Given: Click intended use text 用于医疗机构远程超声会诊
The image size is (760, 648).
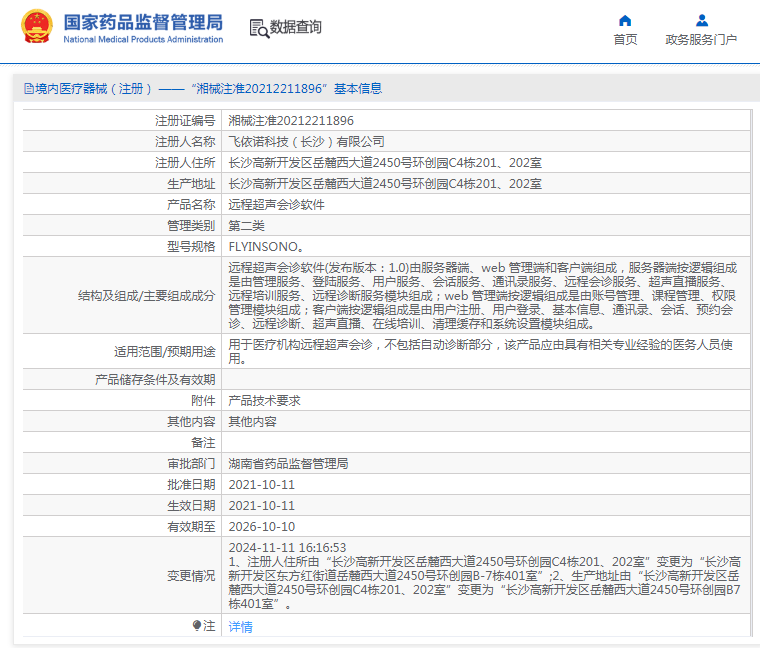Looking at the screenshot, I should click(x=480, y=352).
